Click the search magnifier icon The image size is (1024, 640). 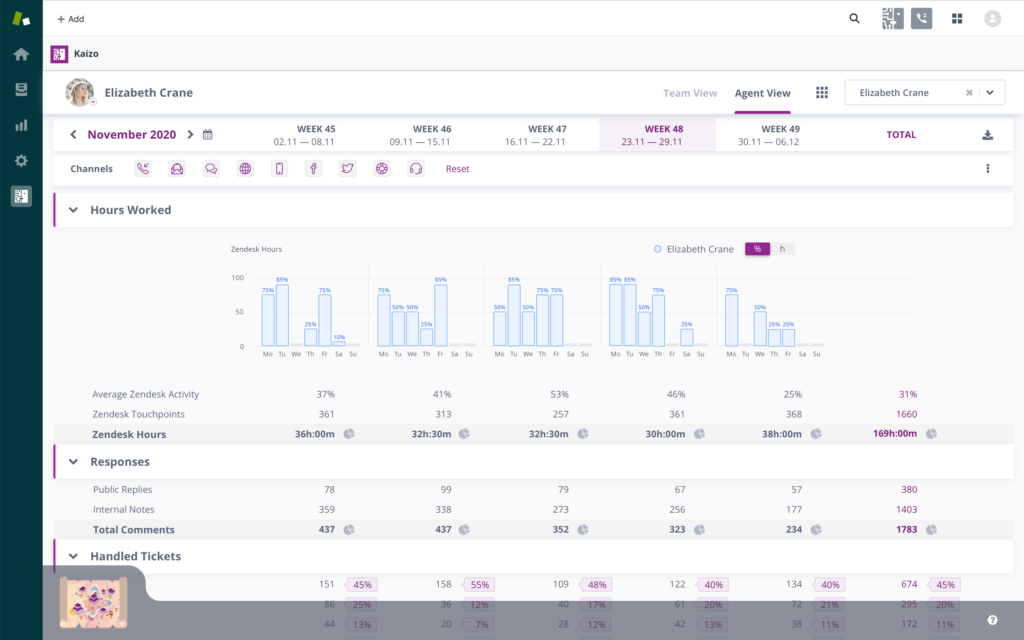[854, 18]
